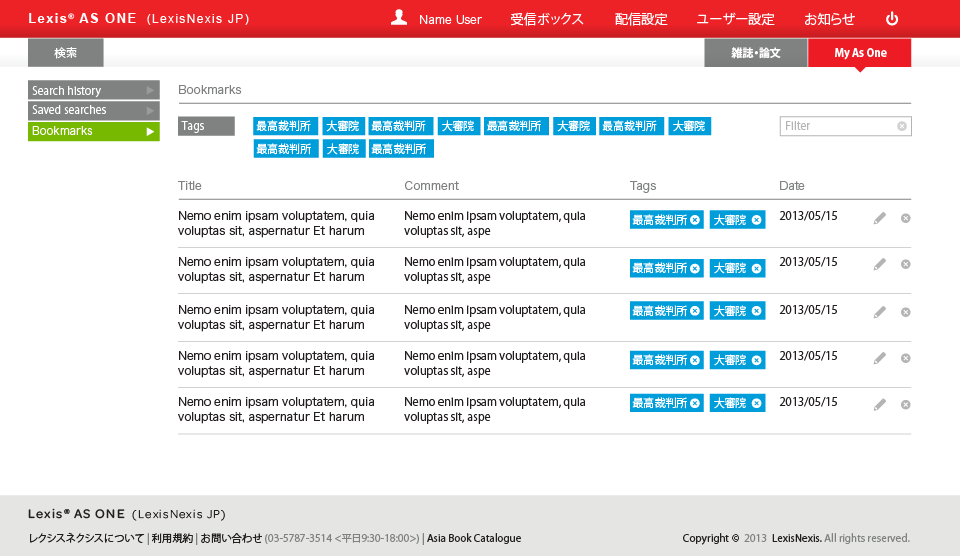Click the Name User link

[x=450, y=20]
